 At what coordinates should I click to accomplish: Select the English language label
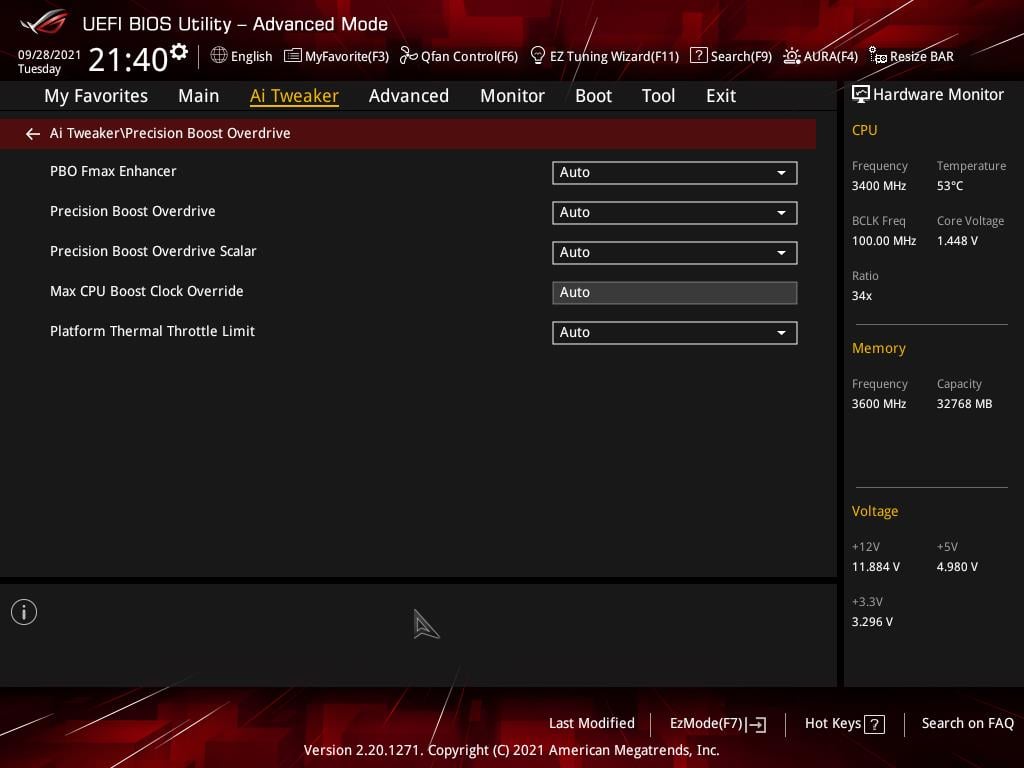251,57
